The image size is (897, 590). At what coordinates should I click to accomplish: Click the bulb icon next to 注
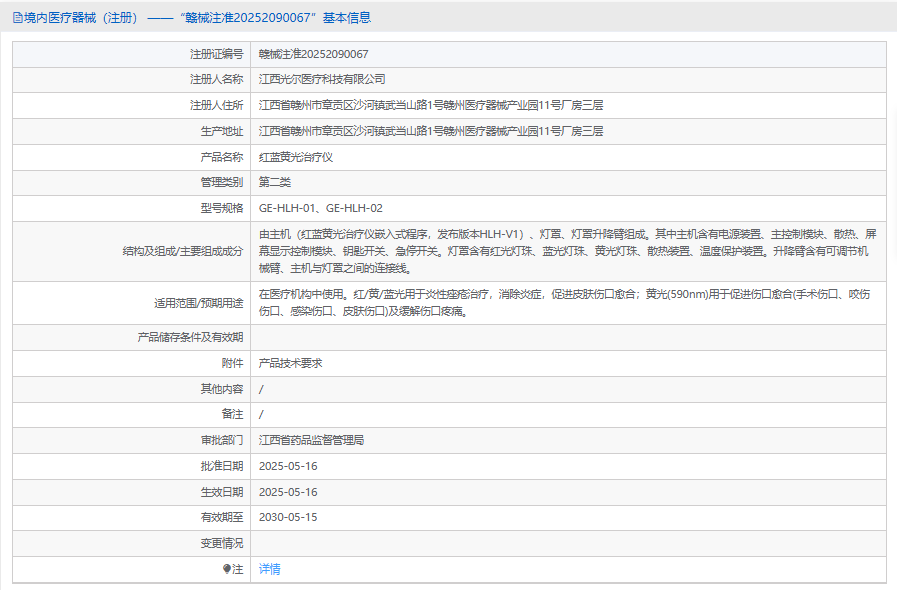(227, 569)
